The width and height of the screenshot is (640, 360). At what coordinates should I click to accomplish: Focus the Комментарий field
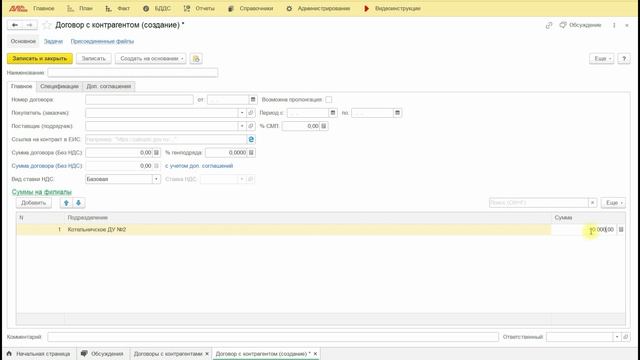tap(273, 337)
